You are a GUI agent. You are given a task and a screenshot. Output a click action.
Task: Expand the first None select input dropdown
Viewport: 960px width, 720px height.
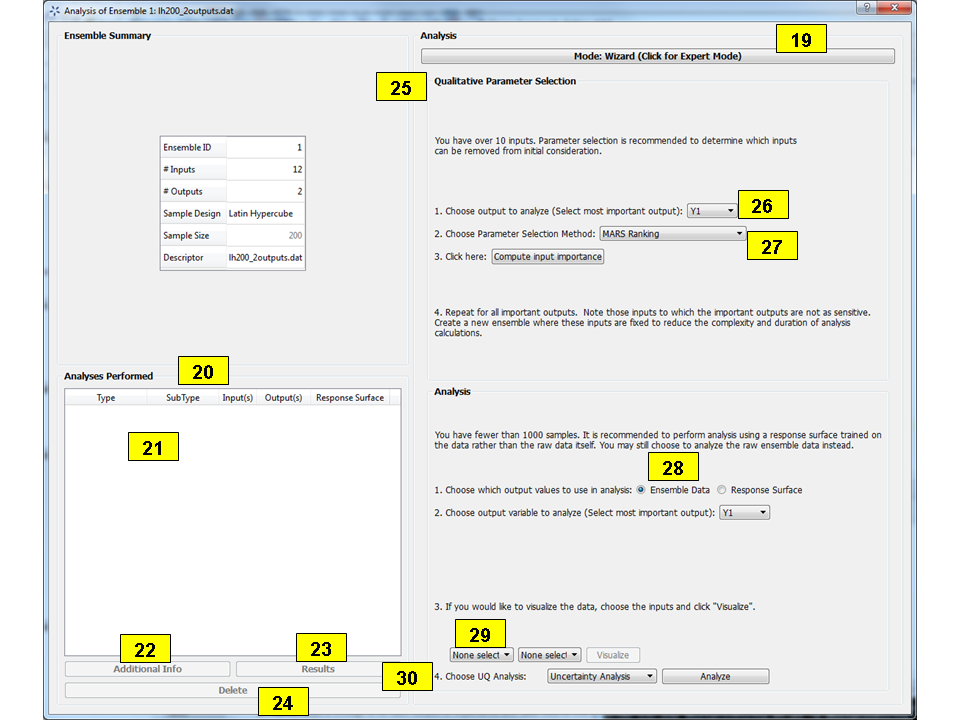tap(481, 655)
